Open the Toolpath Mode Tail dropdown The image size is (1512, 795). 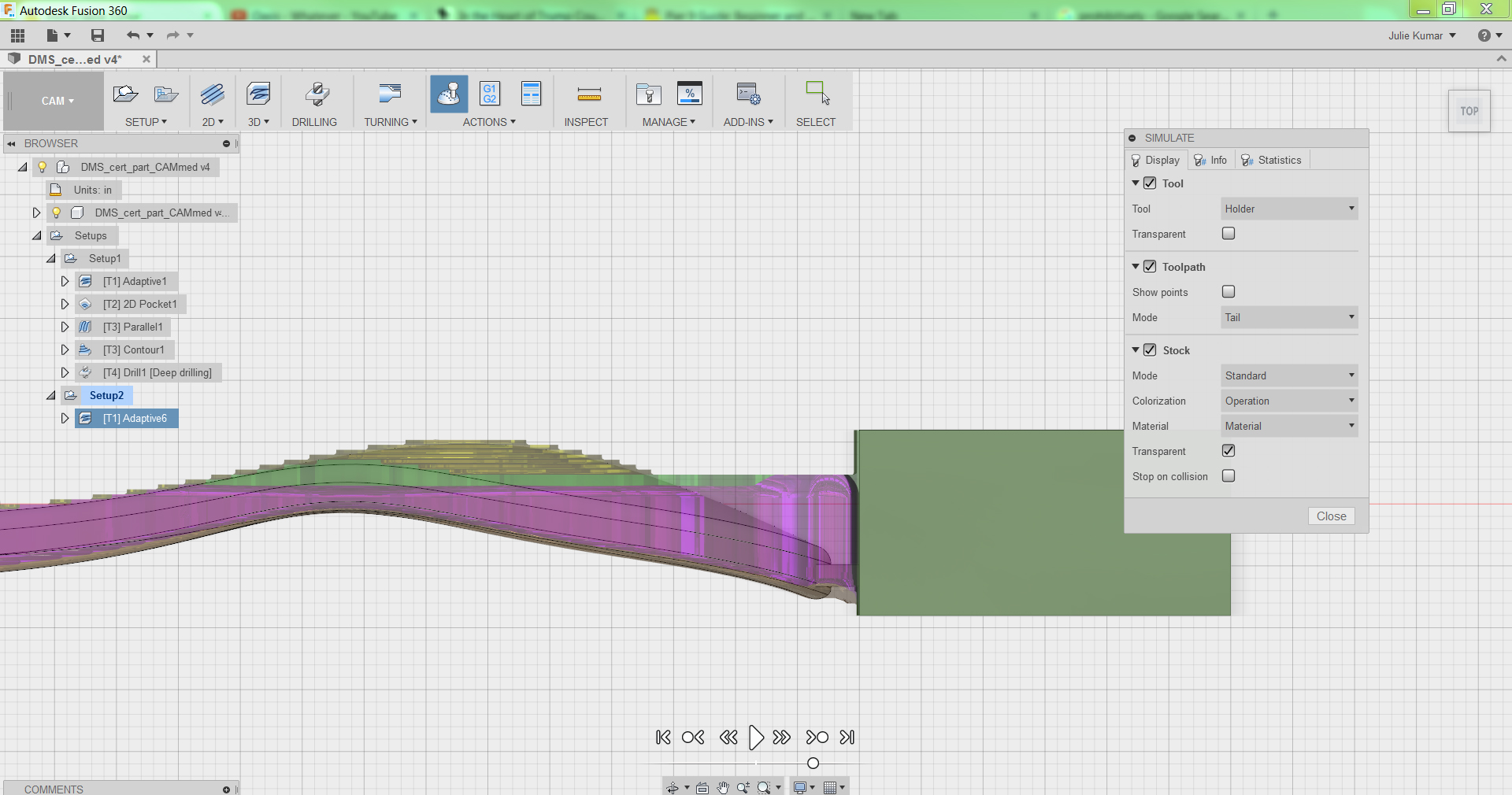pos(1289,317)
